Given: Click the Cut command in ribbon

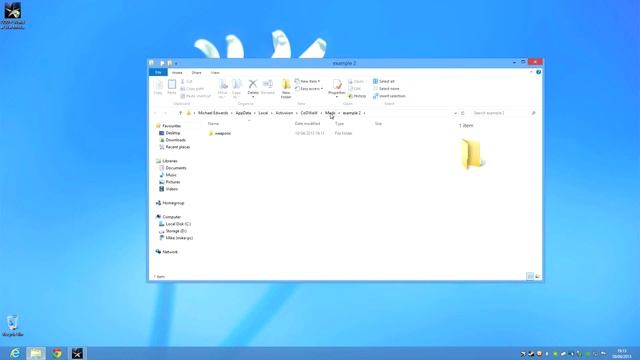Looking at the screenshot, I should (x=187, y=82).
